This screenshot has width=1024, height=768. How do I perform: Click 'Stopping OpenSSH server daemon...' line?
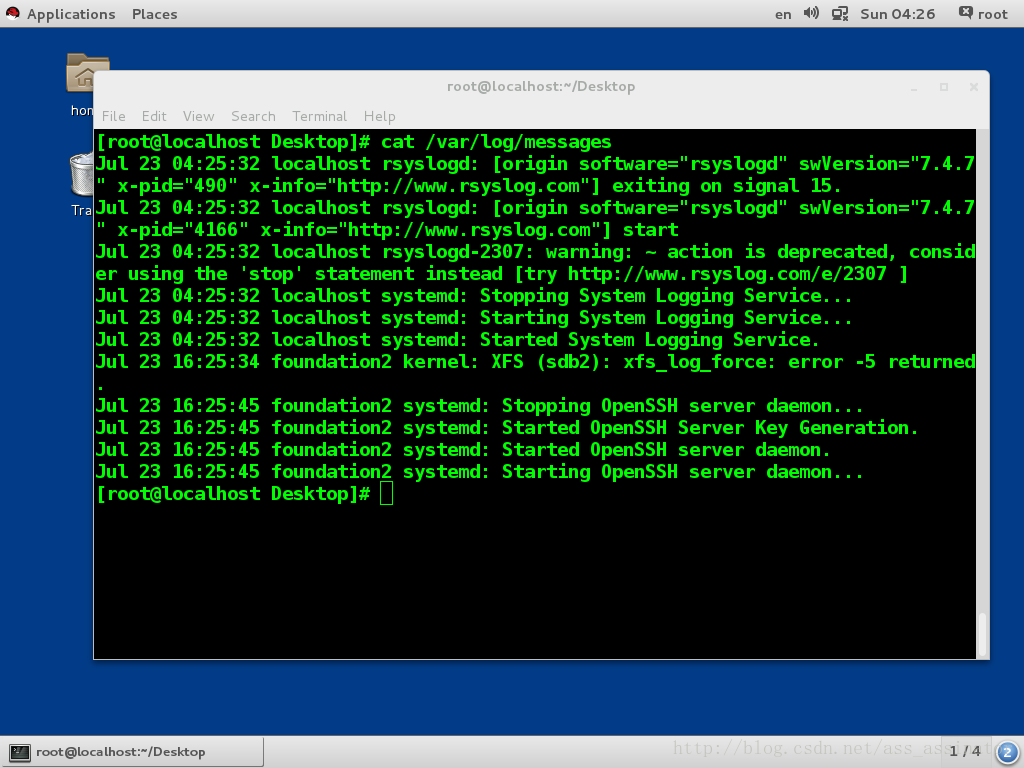tap(479, 406)
